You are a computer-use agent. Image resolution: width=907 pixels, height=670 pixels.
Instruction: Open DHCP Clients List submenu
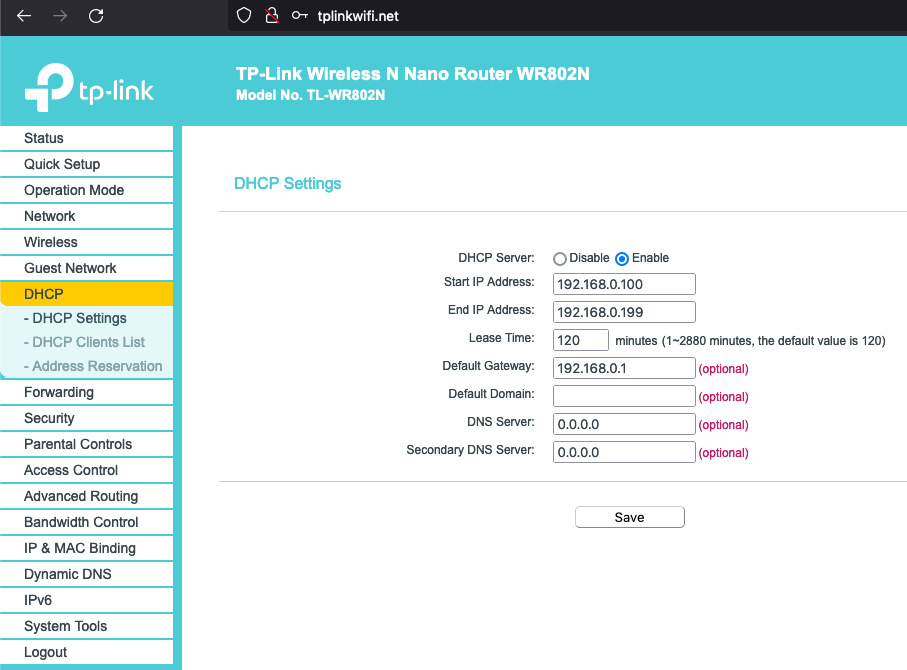pos(88,342)
